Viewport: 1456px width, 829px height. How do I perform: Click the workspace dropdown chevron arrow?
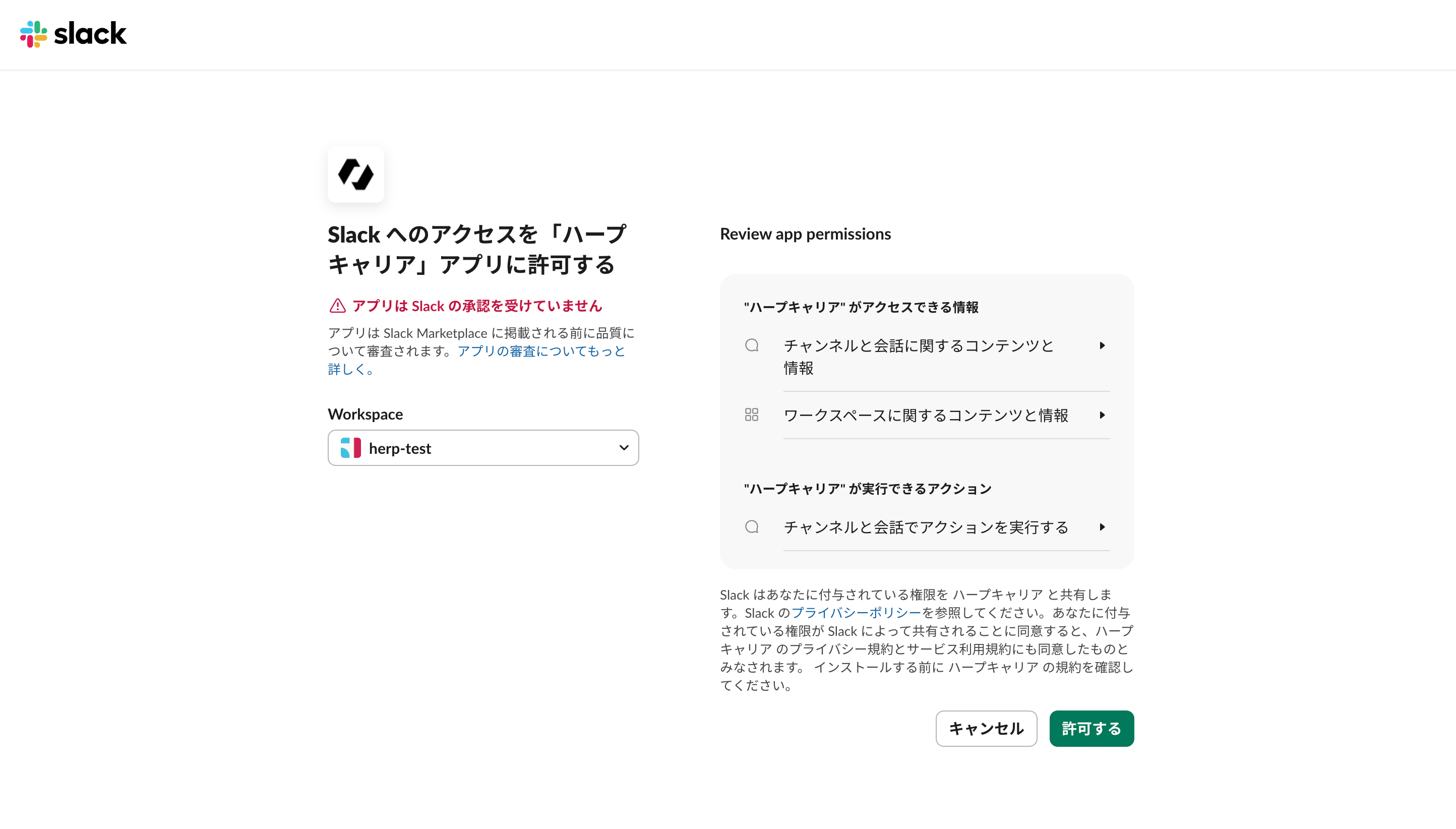coord(624,448)
